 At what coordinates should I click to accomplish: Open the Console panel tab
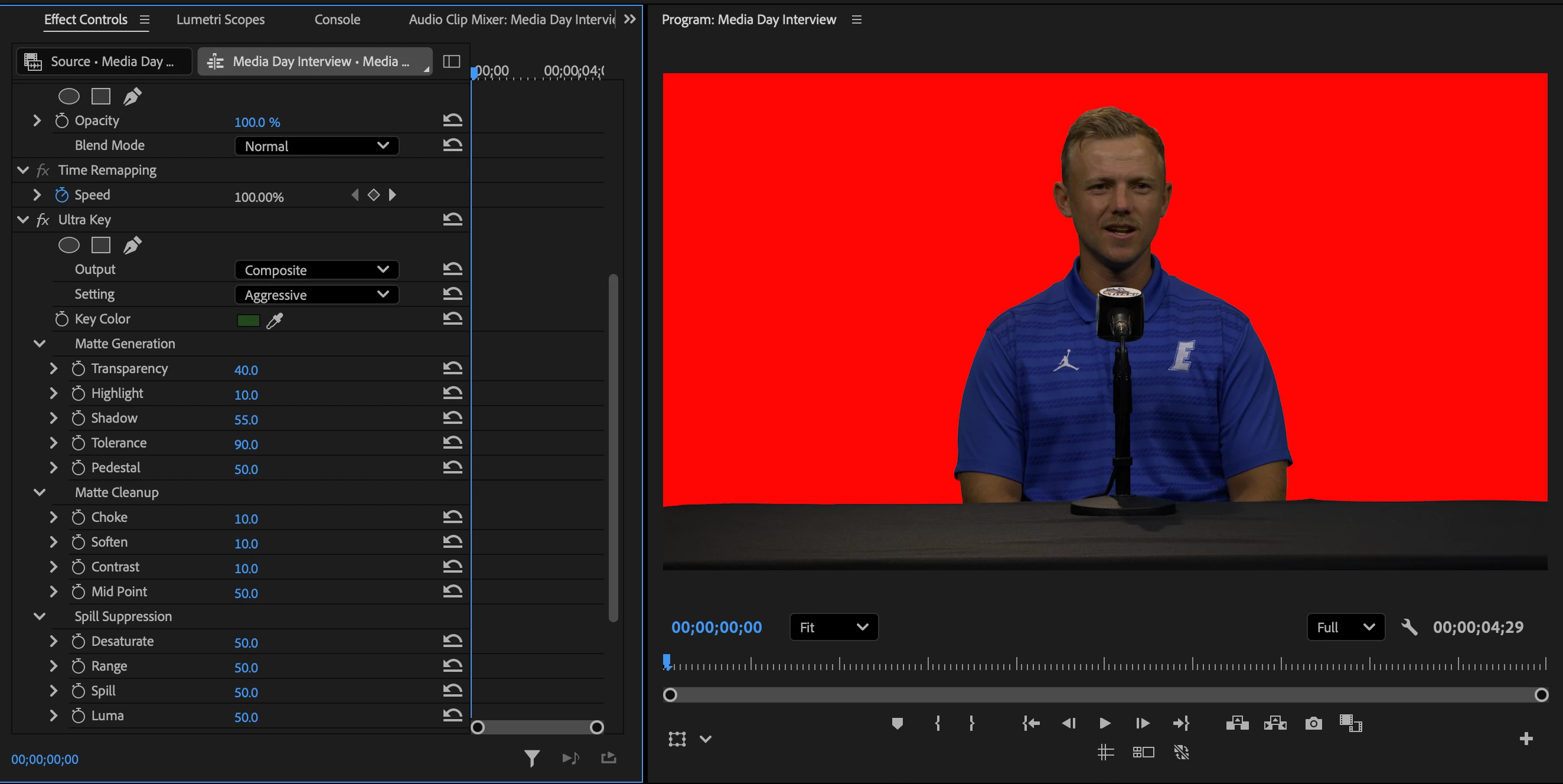pyautogui.click(x=337, y=19)
